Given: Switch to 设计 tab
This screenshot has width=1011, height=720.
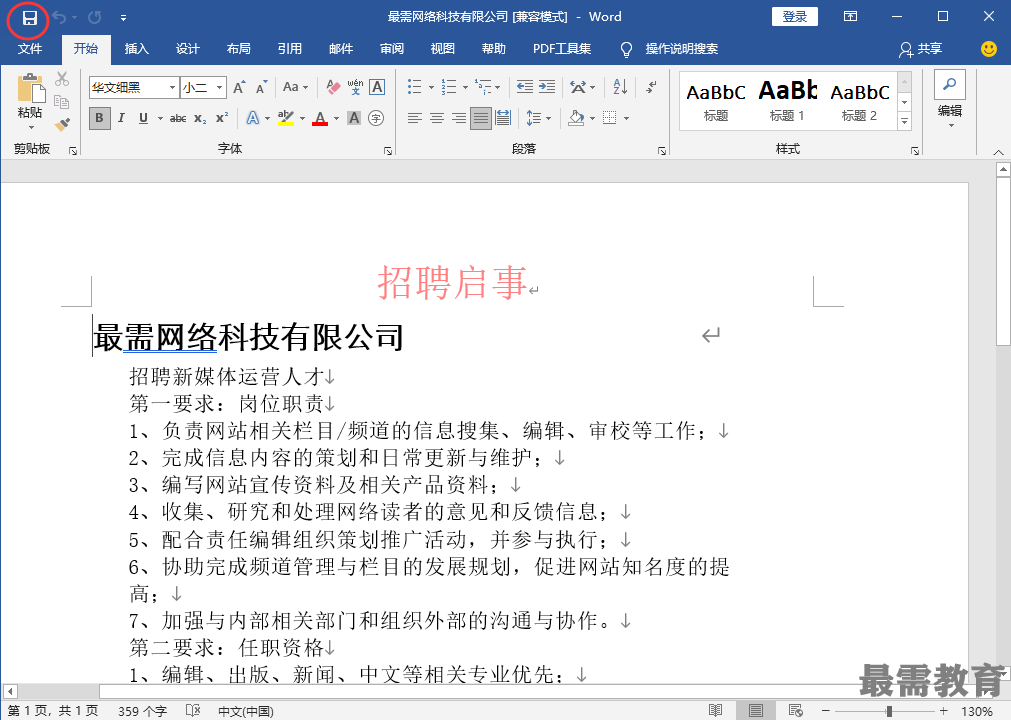Looking at the screenshot, I should pyautogui.click(x=188, y=49).
